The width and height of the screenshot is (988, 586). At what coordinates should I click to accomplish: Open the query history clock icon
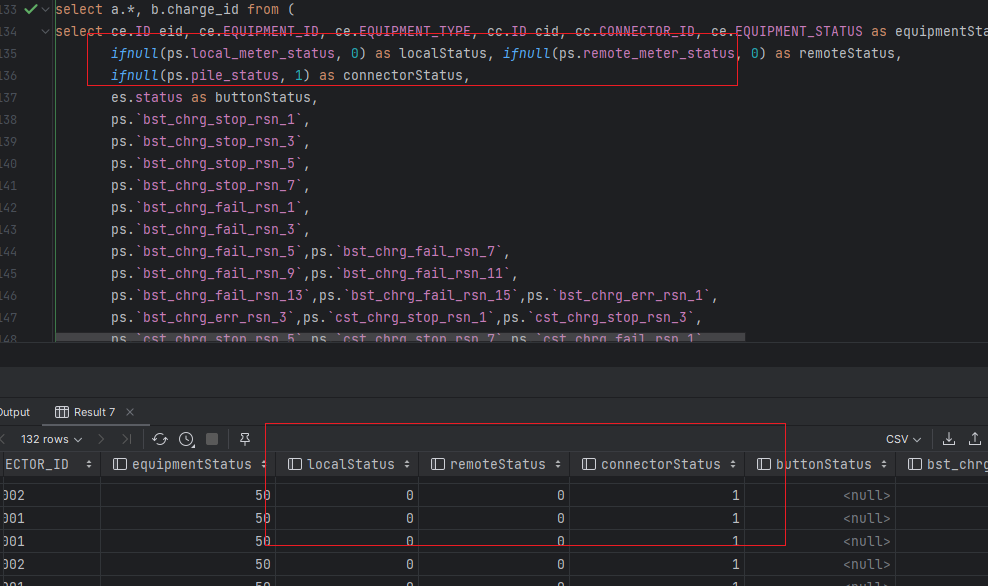tap(187, 439)
